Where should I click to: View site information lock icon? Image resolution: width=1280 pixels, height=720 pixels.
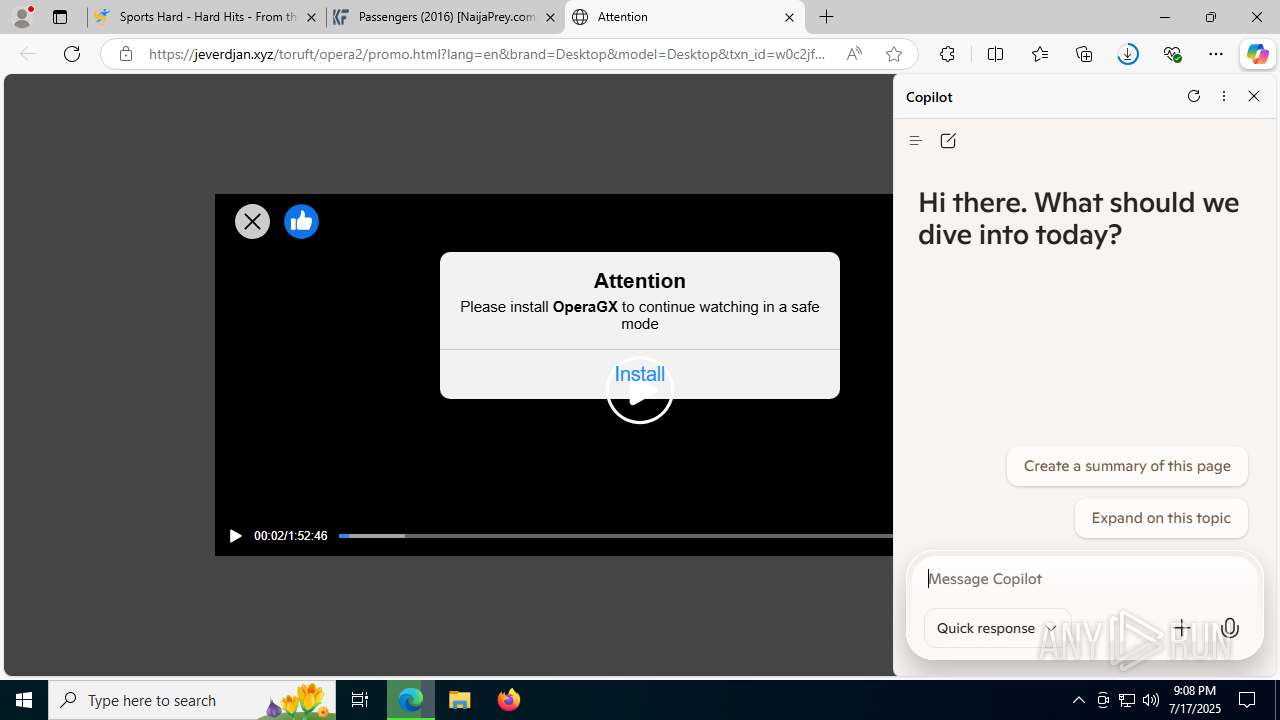point(125,54)
